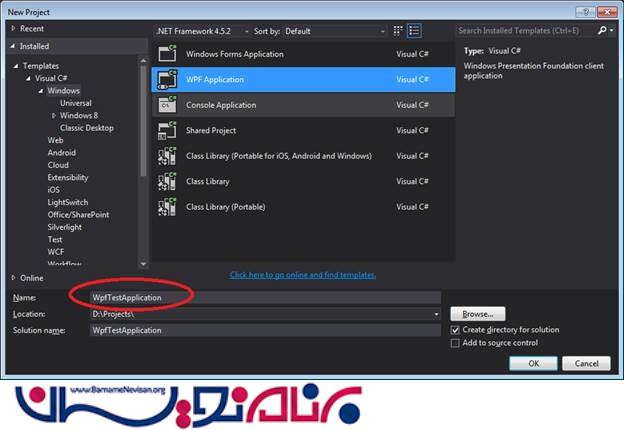The width and height of the screenshot is (624, 430).
Task: Collapse the Installed section
Action: tap(13, 46)
